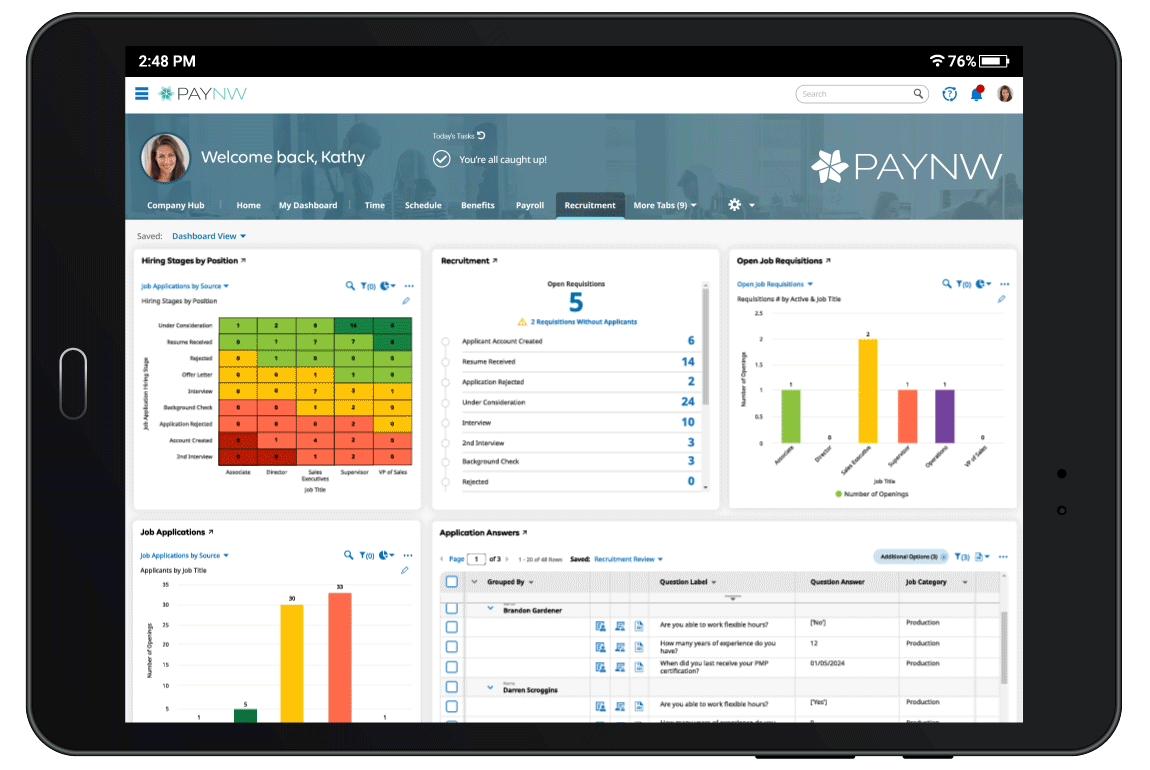Viewport: 1150px width, 770px height.
Task: Open filter in Job Applications widget
Action: 366,555
